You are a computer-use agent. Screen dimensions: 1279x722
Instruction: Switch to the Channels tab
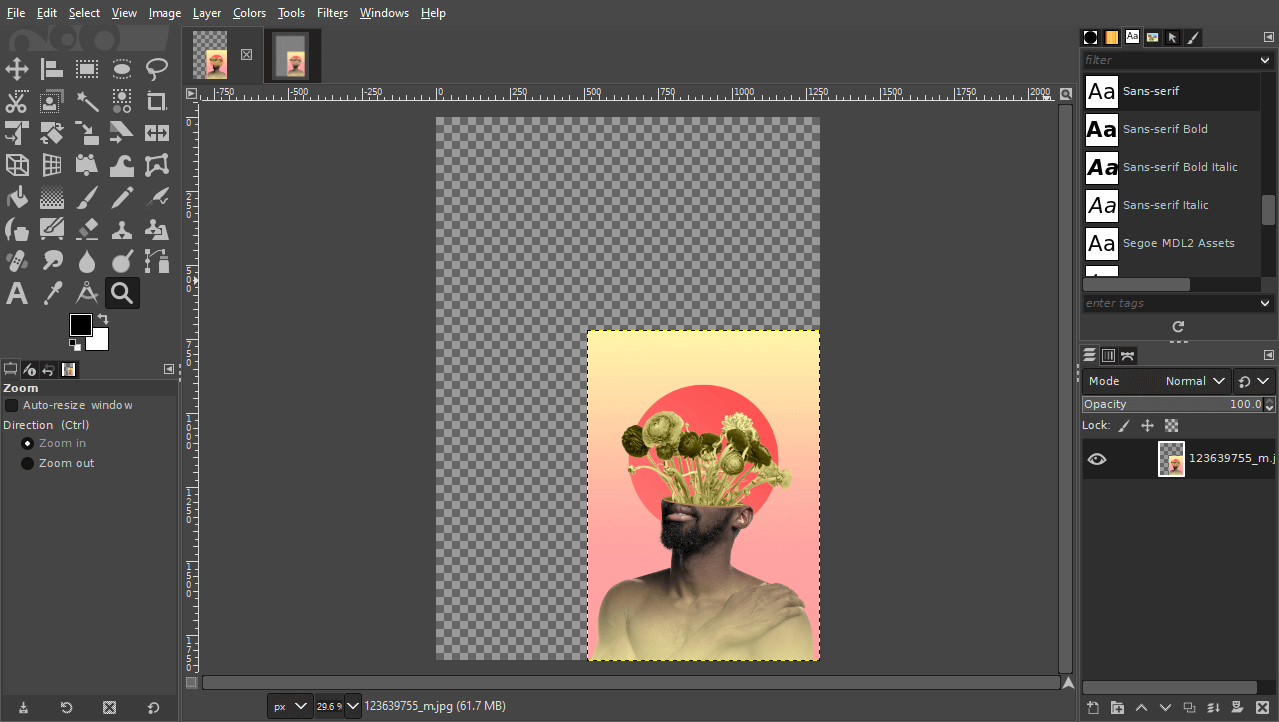[1108, 355]
